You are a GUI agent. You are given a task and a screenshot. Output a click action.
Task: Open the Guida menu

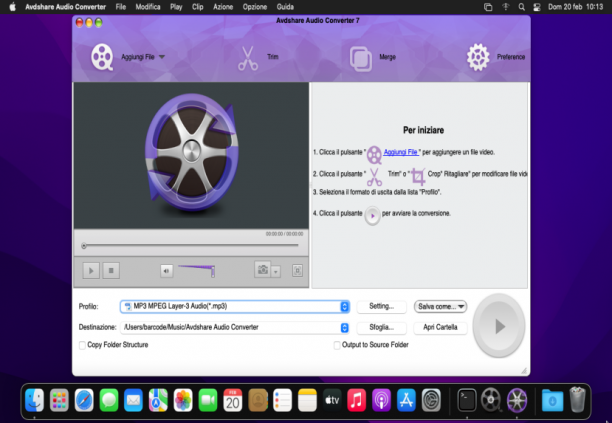(285, 7)
